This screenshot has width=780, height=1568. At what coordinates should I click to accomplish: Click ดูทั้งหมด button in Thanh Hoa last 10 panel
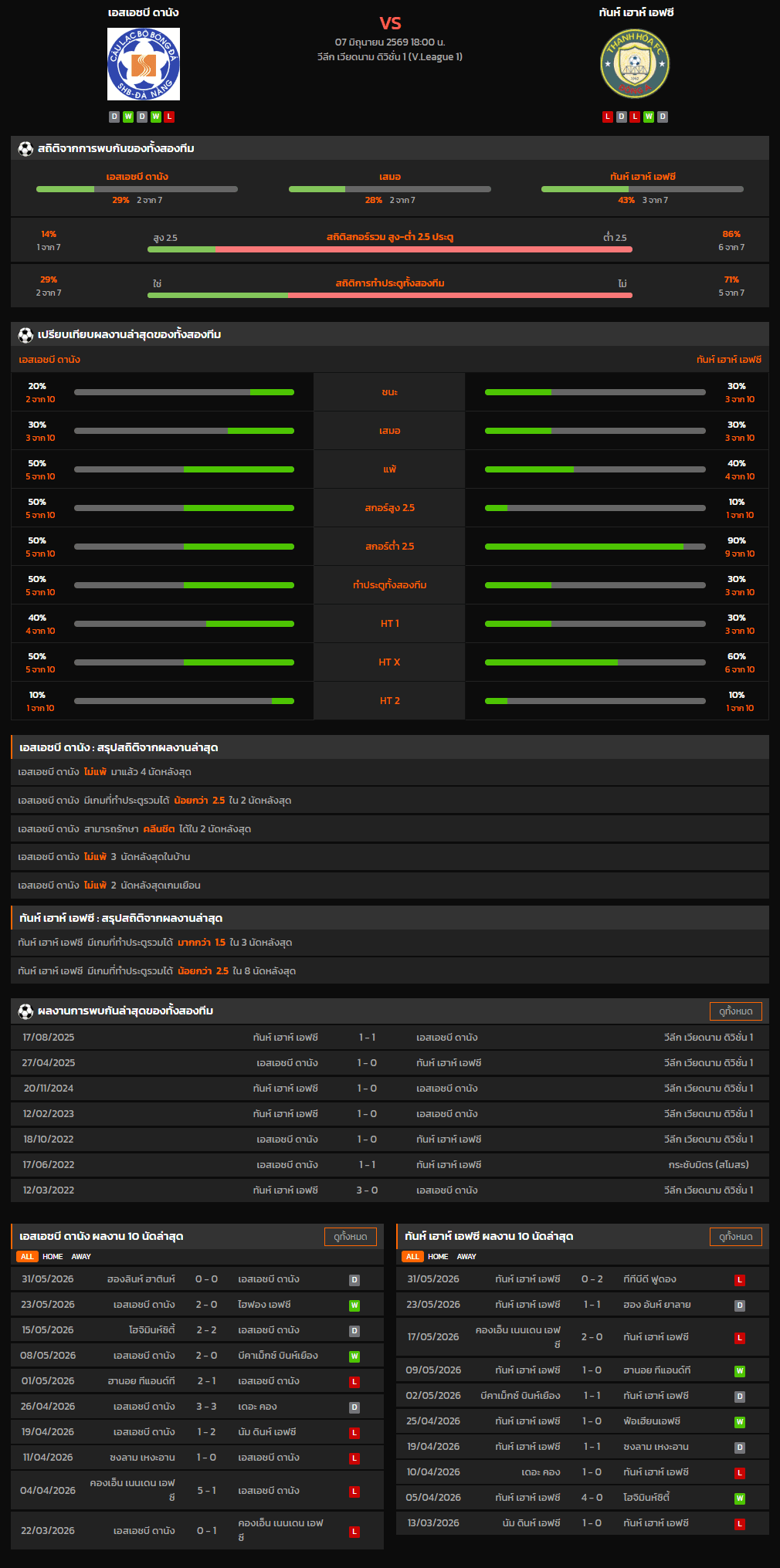(735, 1237)
